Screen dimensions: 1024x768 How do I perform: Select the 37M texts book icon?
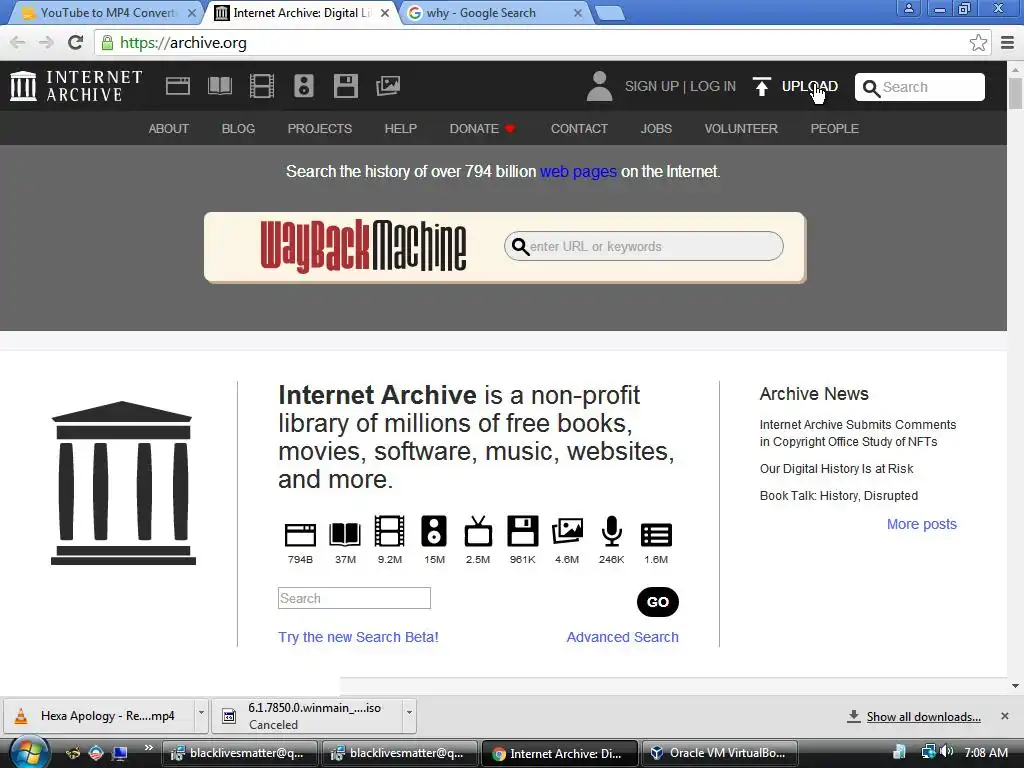click(x=345, y=534)
